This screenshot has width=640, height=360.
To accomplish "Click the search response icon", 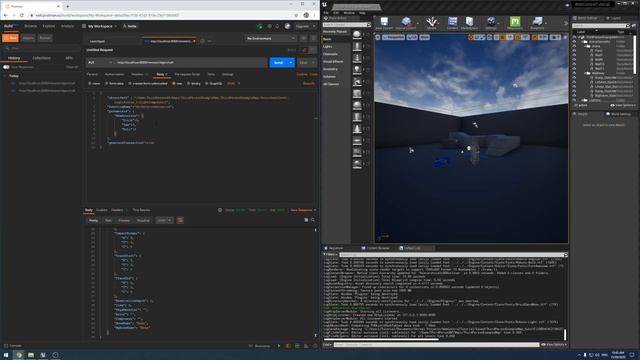I will pos(313,220).
